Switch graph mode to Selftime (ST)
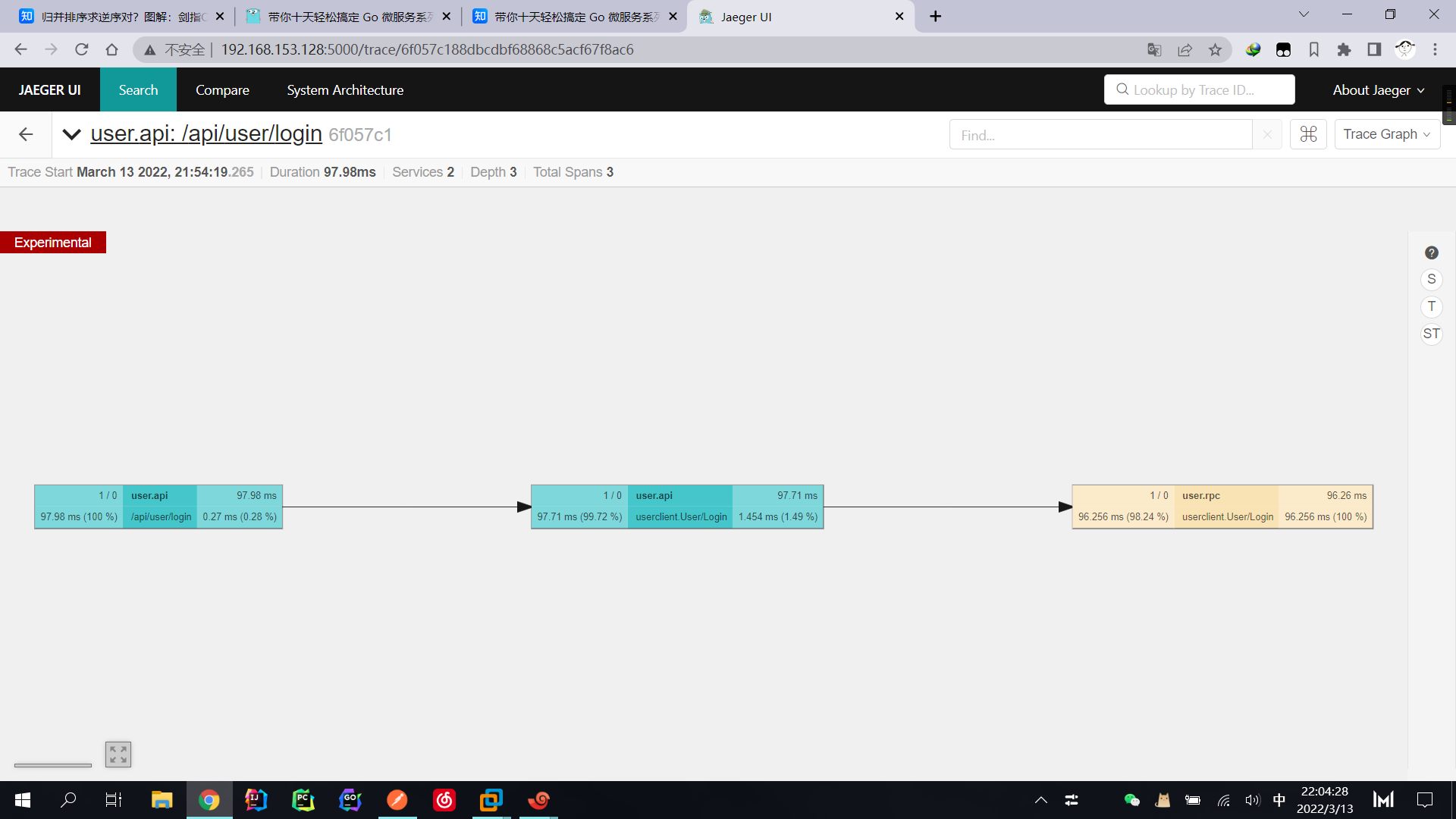 click(x=1431, y=334)
